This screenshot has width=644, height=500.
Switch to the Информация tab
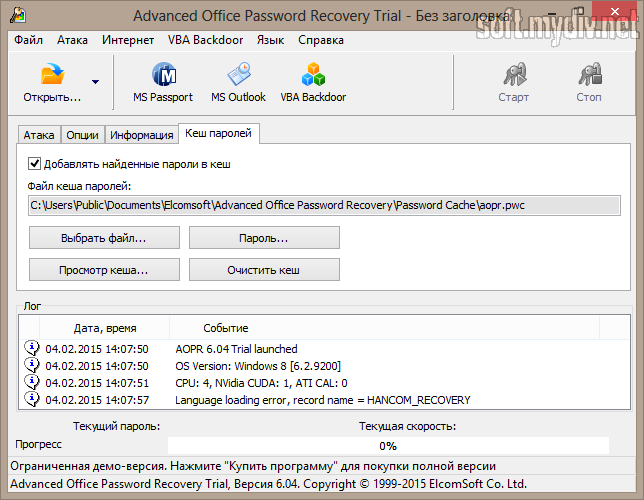(142, 135)
